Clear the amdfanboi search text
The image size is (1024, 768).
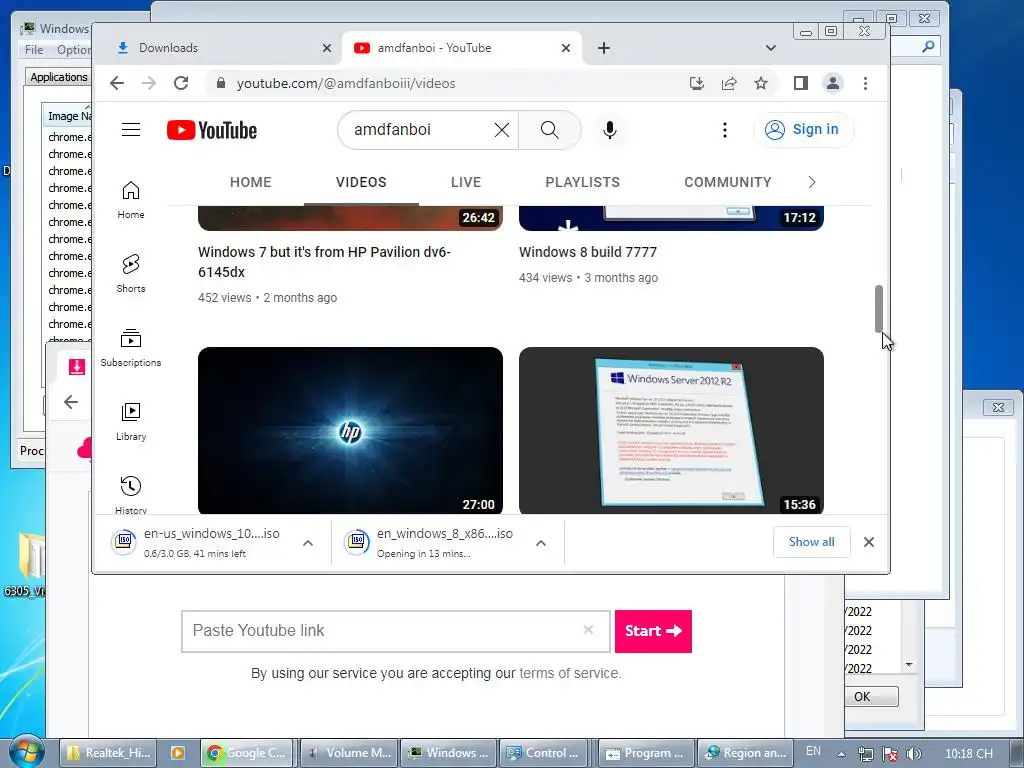(502, 130)
